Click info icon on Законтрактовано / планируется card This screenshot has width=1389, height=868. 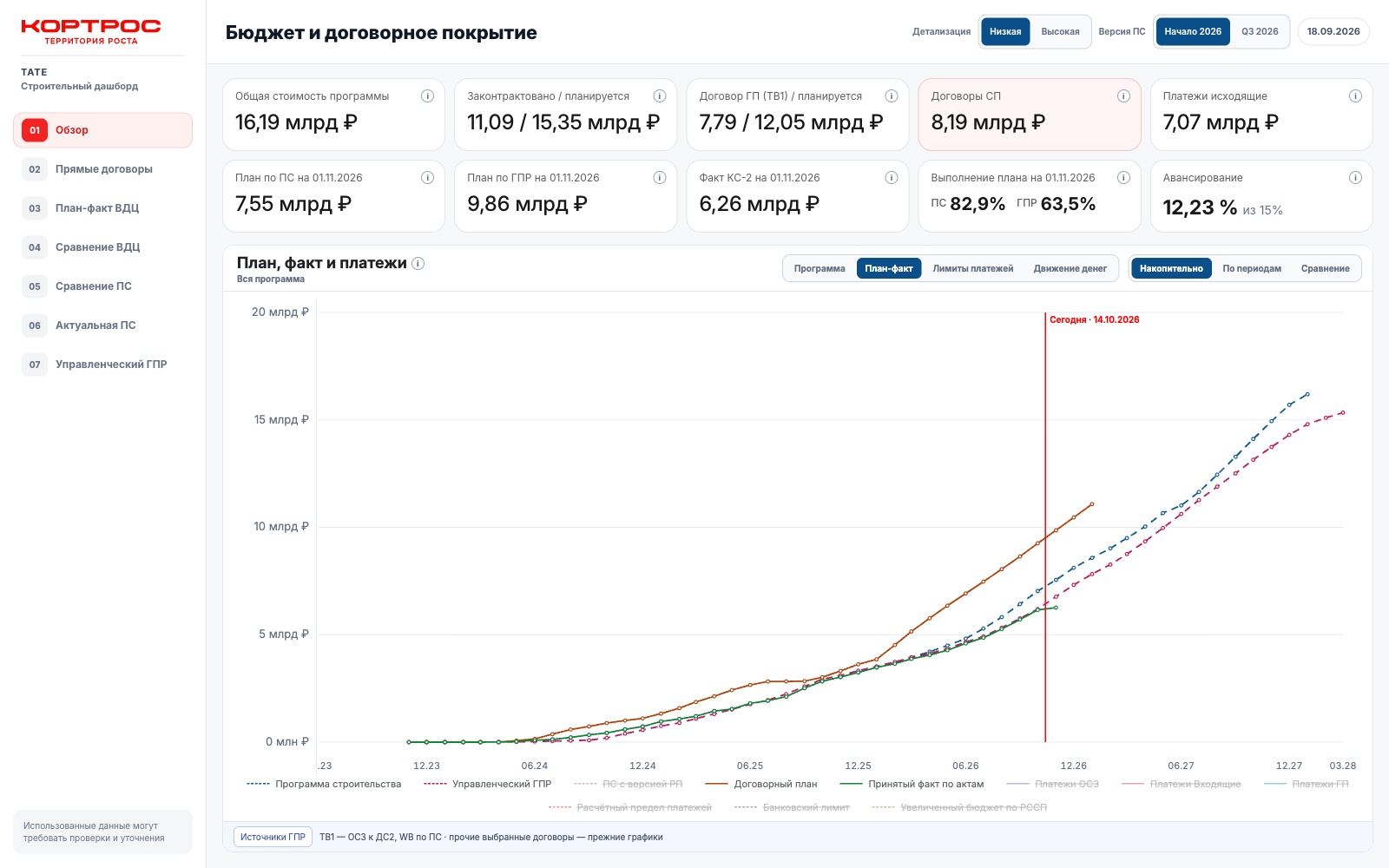point(659,96)
